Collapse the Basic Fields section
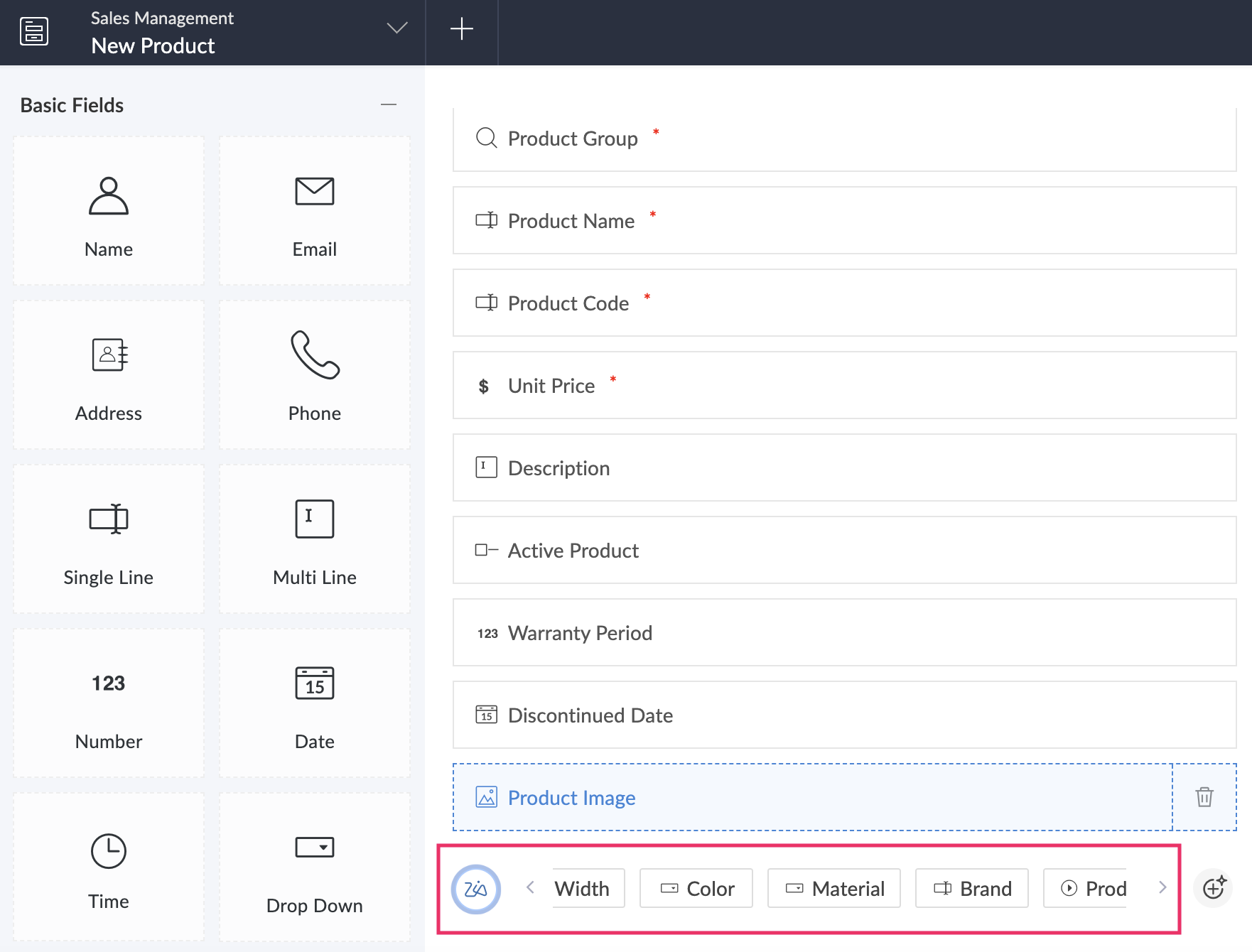 (388, 104)
